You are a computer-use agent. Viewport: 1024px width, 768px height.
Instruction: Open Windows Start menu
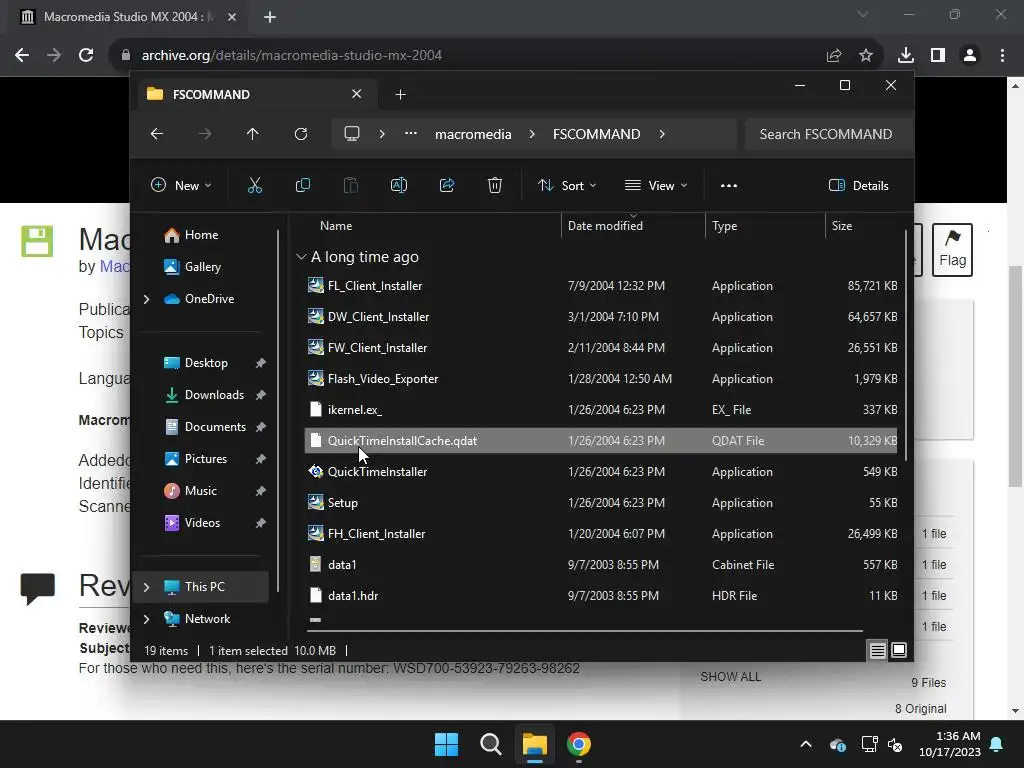pyautogui.click(x=447, y=744)
